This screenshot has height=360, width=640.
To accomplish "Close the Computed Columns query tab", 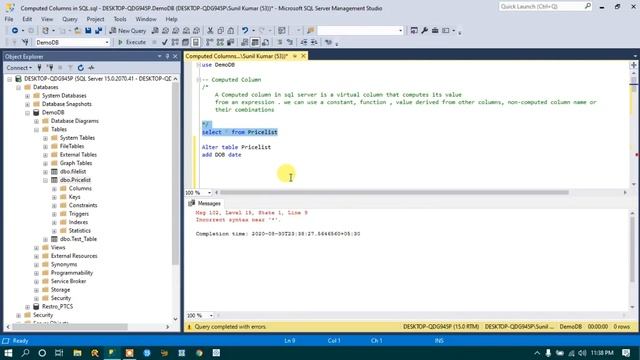I will (x=303, y=56).
